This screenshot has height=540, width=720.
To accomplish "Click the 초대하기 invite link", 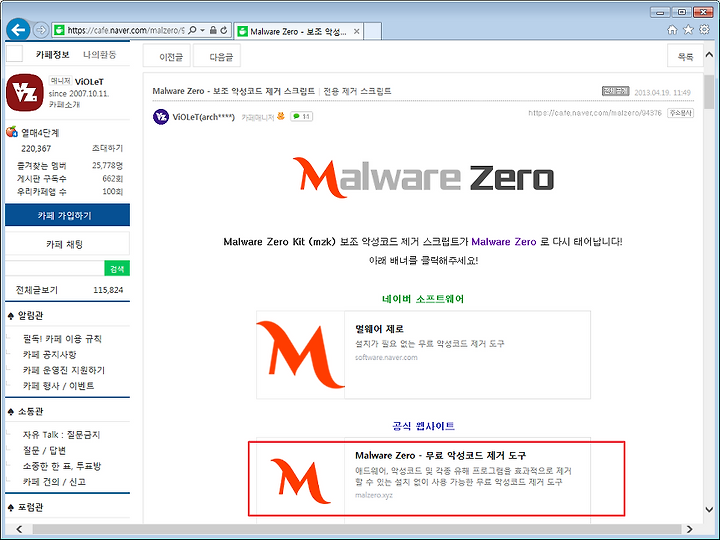I will (x=107, y=148).
